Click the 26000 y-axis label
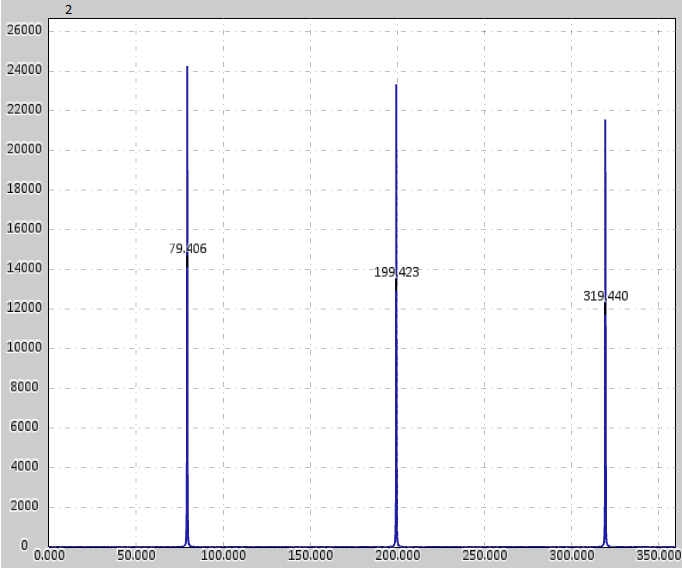Screen dimensions: 682x568 [24, 31]
